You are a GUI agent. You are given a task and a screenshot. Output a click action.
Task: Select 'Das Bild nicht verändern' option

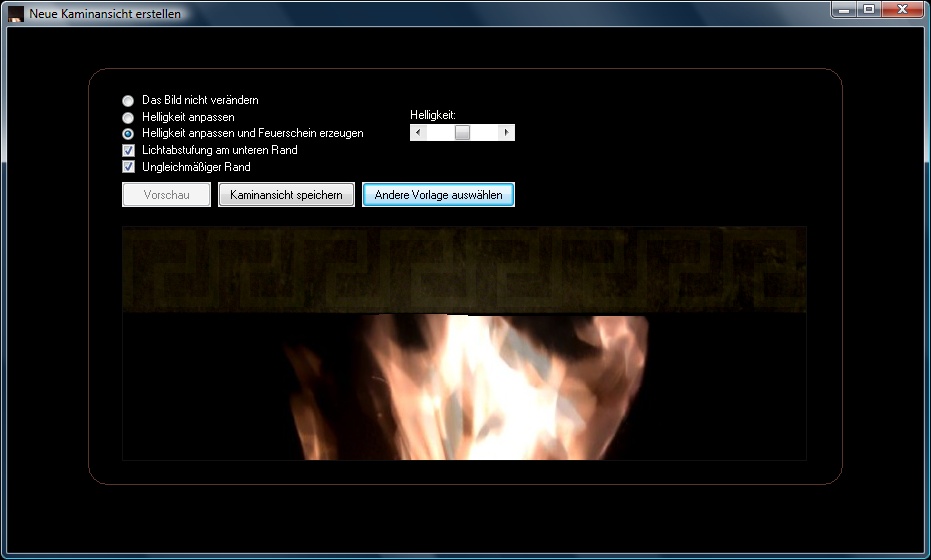pyautogui.click(x=128, y=101)
